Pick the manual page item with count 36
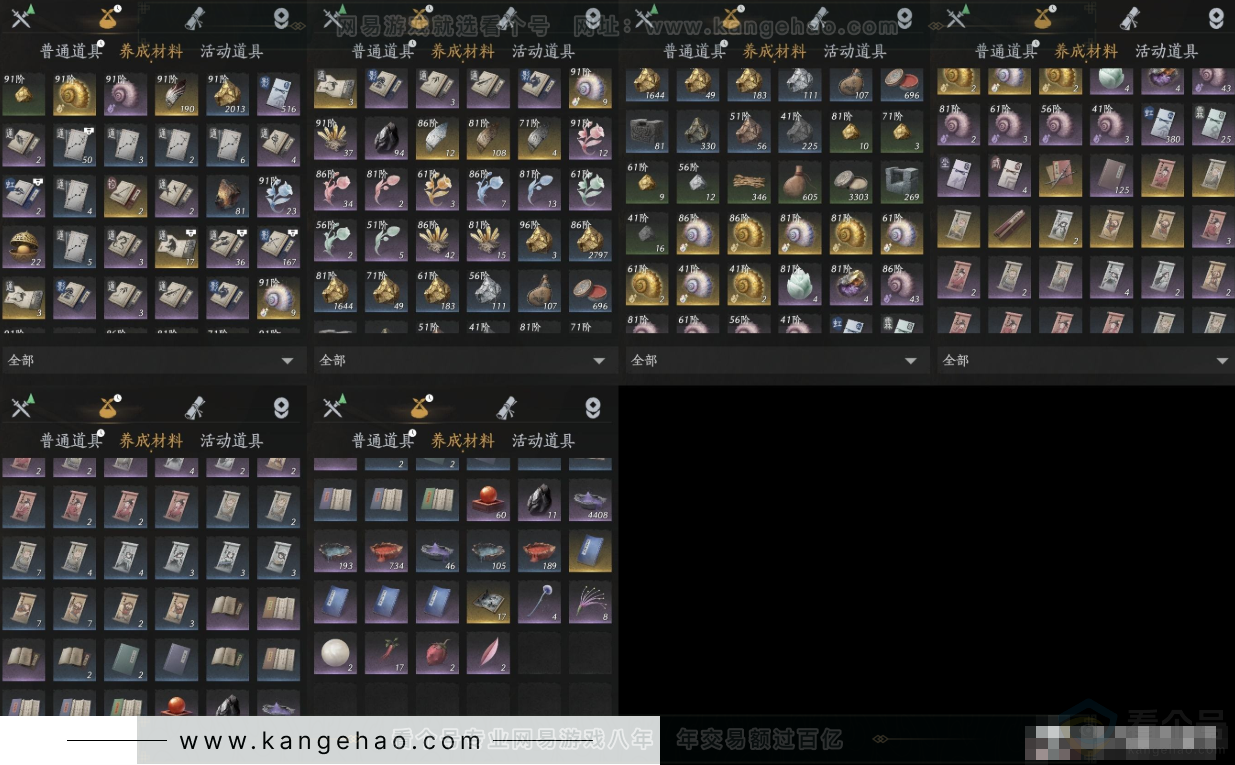The width and height of the screenshot is (1235, 765). tap(228, 247)
